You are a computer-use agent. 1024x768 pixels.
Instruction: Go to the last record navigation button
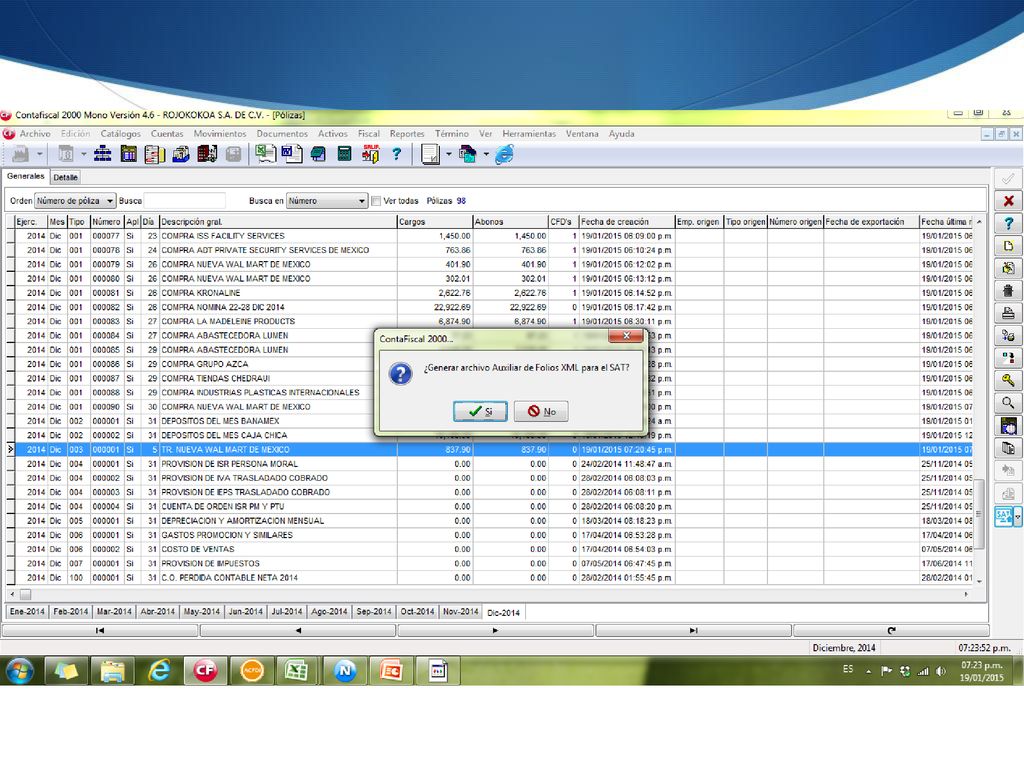[694, 630]
